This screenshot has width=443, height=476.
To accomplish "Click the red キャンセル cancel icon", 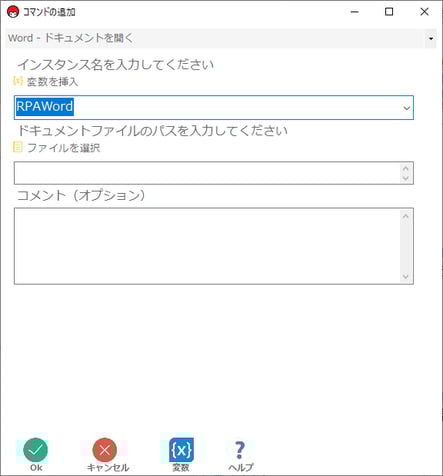I will (x=105, y=450).
